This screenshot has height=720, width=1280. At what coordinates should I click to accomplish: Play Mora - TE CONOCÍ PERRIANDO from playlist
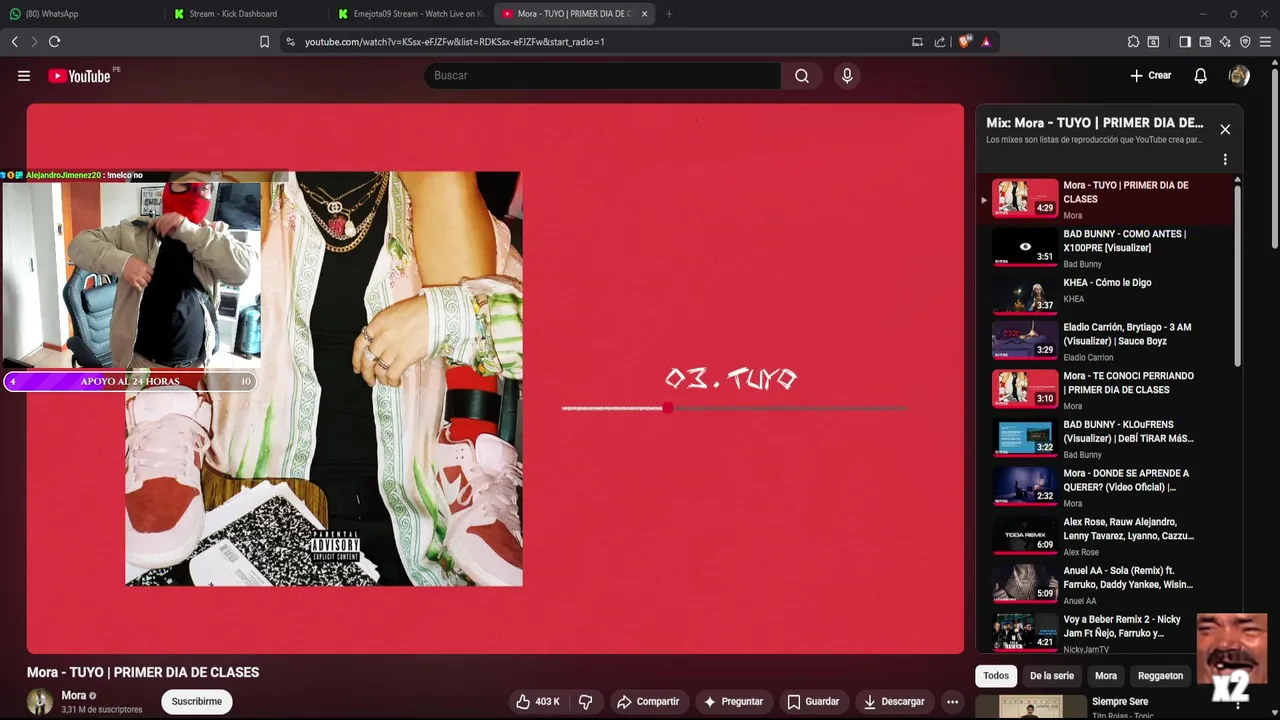point(1107,390)
